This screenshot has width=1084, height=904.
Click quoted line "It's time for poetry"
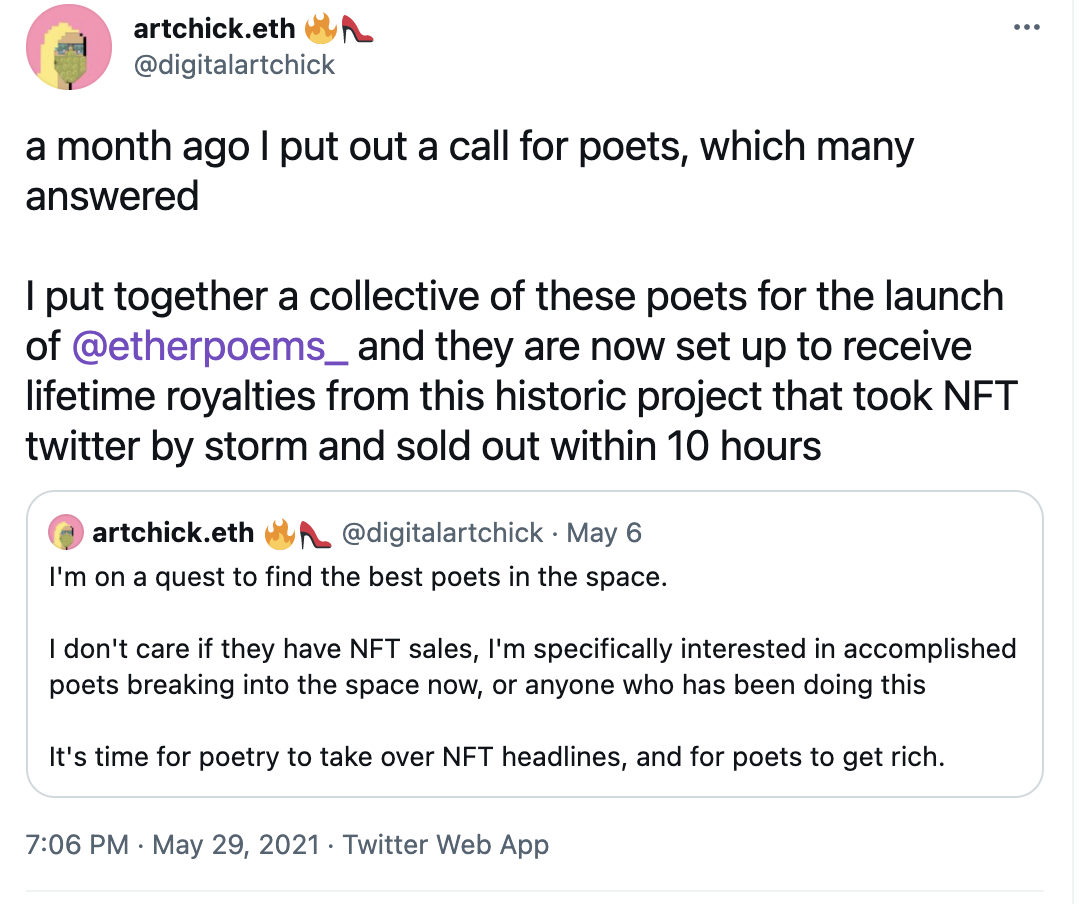coord(496,756)
